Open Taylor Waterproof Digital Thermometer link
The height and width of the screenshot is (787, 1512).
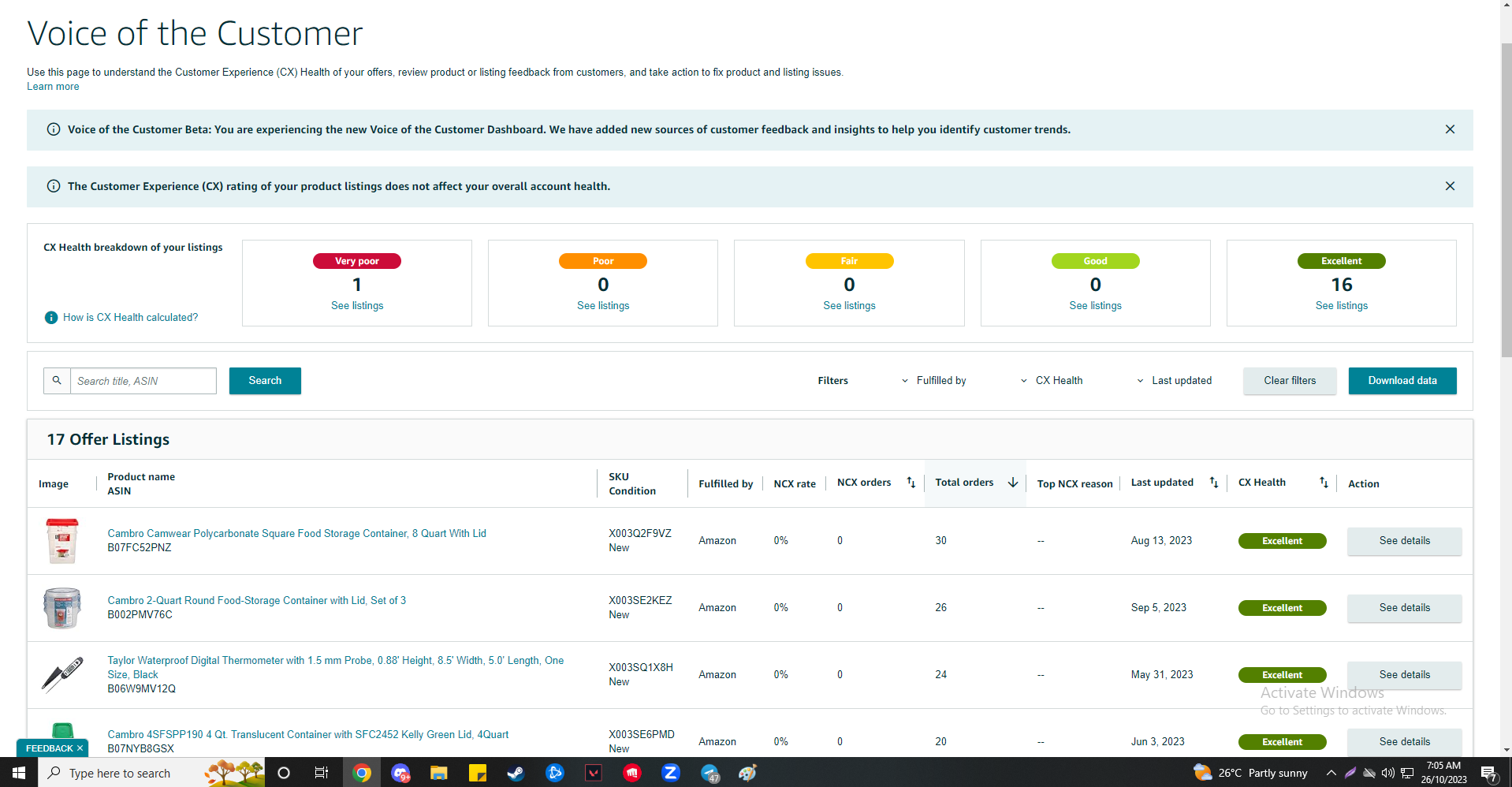335,667
